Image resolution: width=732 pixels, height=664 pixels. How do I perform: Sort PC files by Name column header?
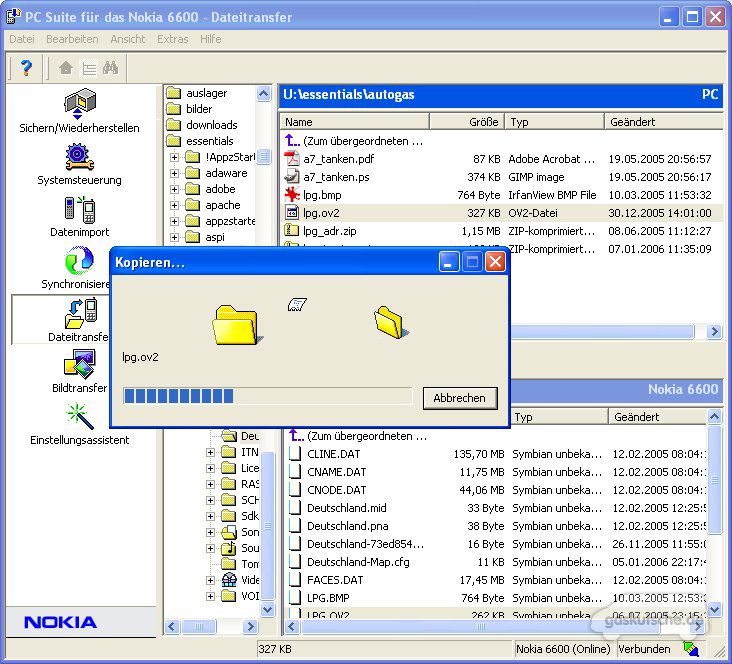[x=355, y=122]
